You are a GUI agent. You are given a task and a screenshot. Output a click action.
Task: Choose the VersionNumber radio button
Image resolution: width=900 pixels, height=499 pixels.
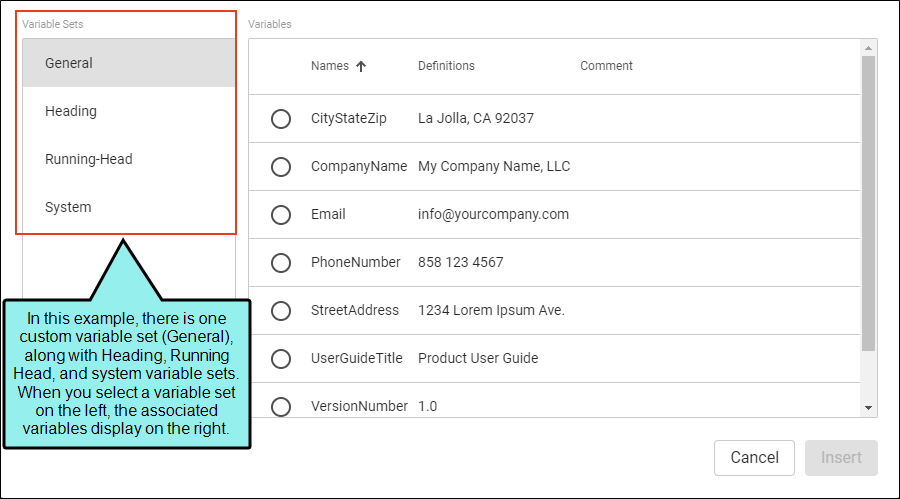[281, 406]
